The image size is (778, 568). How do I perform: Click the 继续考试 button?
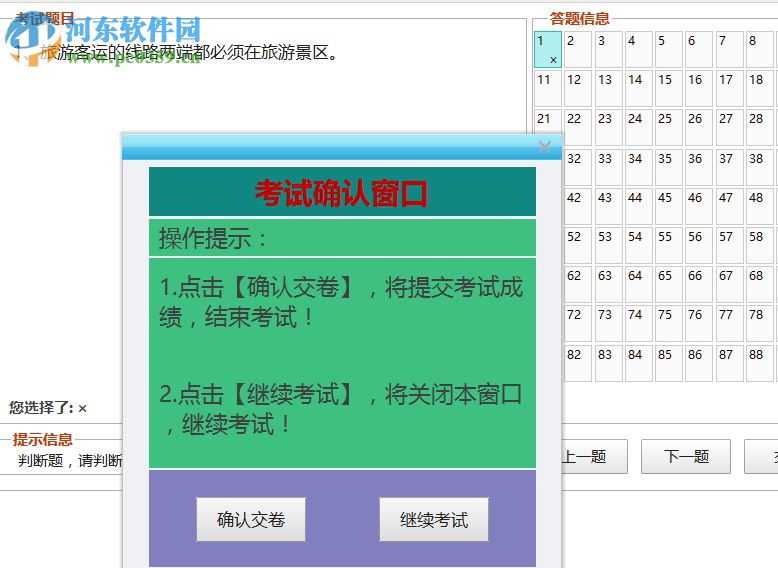(434, 519)
